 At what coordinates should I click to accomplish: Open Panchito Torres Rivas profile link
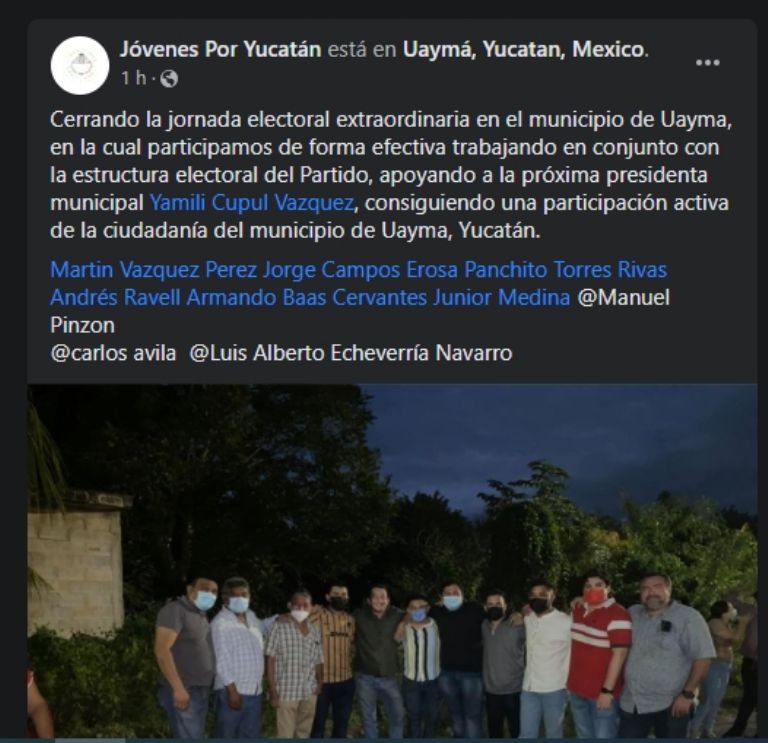coord(566,270)
